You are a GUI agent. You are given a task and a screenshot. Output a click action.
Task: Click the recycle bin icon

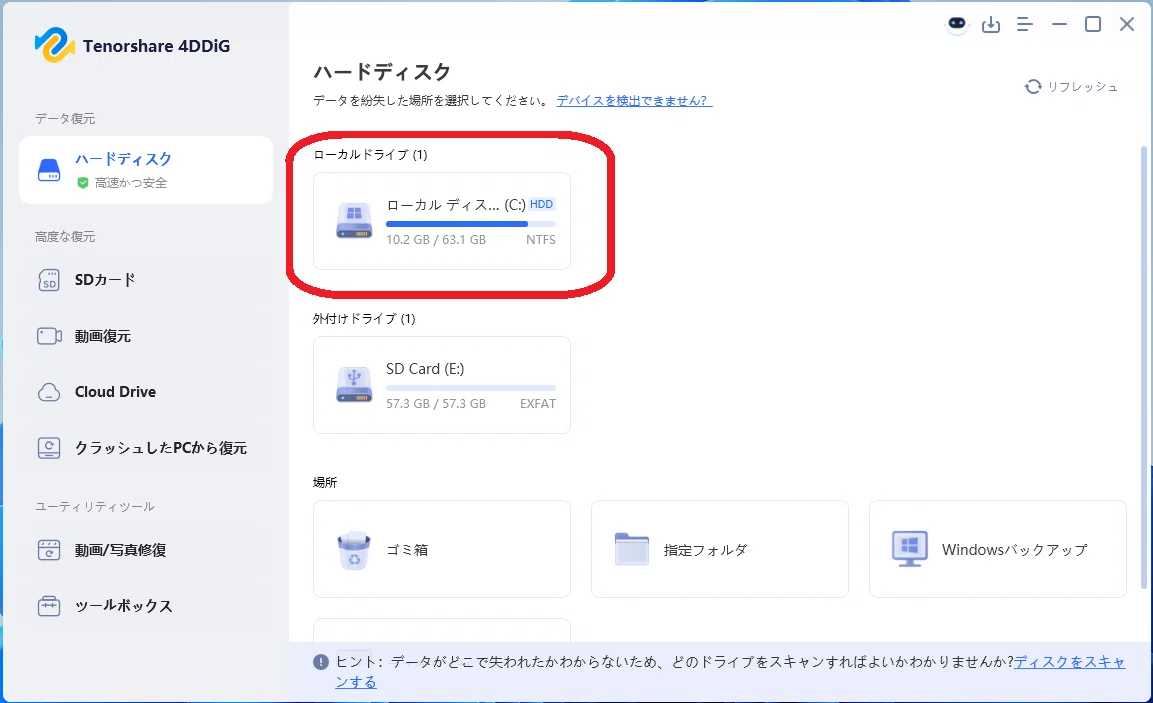coord(354,550)
